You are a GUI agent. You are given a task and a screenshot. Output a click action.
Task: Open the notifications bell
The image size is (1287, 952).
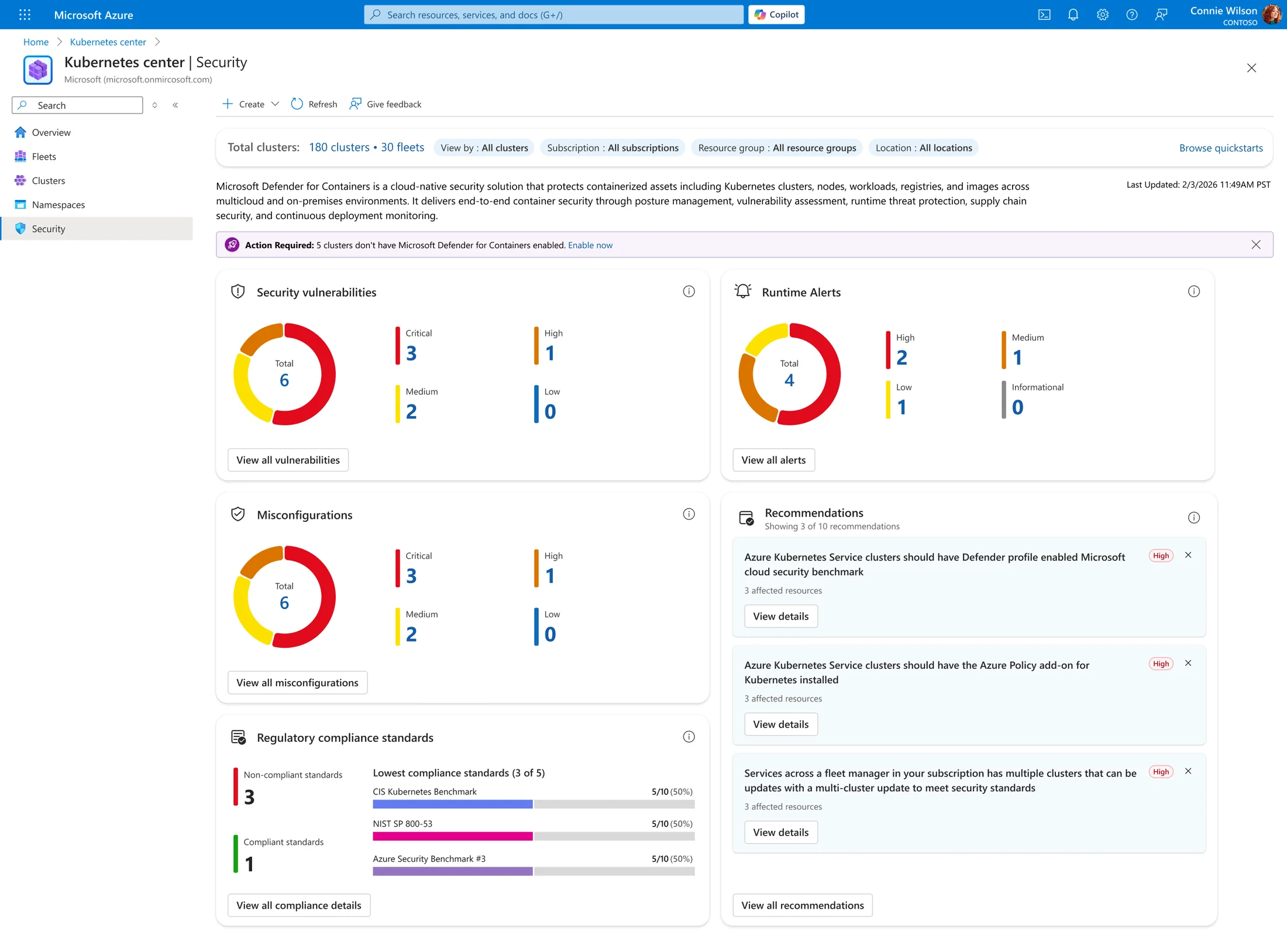pos(1073,15)
